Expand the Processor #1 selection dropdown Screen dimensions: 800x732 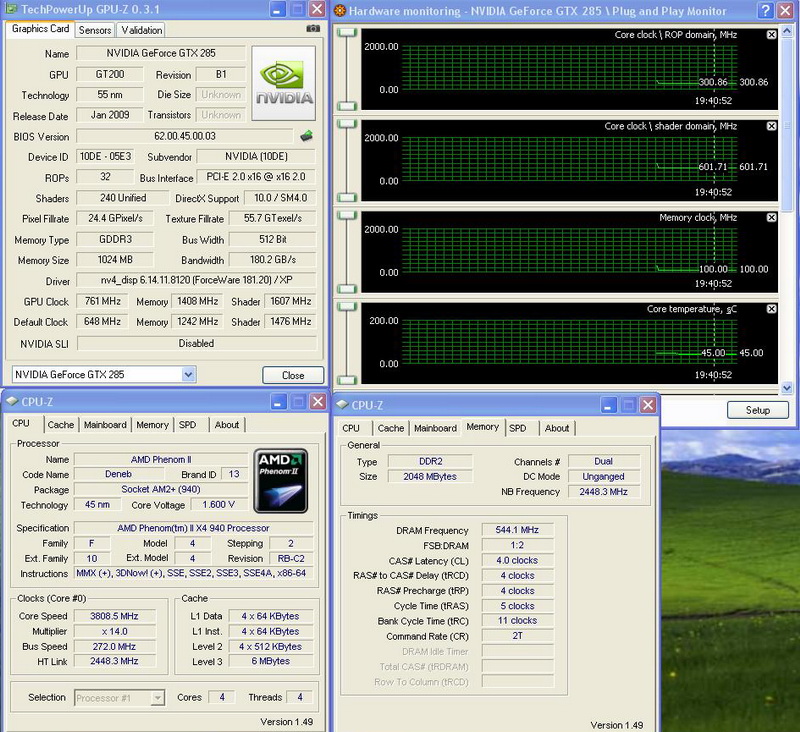tap(157, 697)
